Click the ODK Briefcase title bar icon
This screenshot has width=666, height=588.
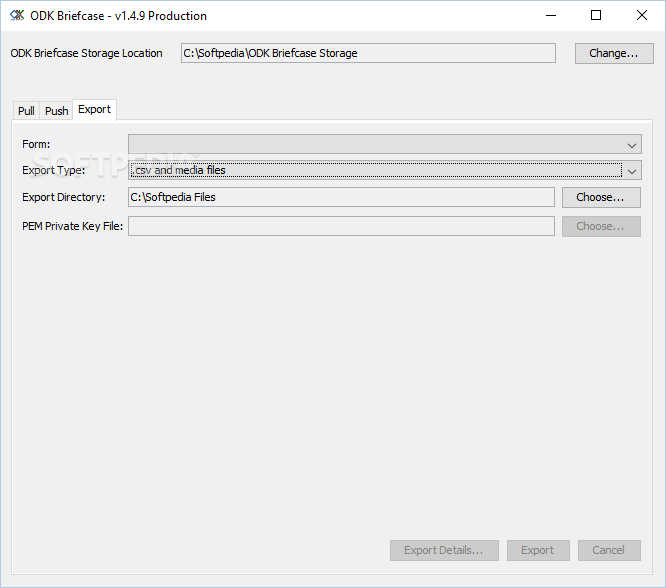pos(17,16)
